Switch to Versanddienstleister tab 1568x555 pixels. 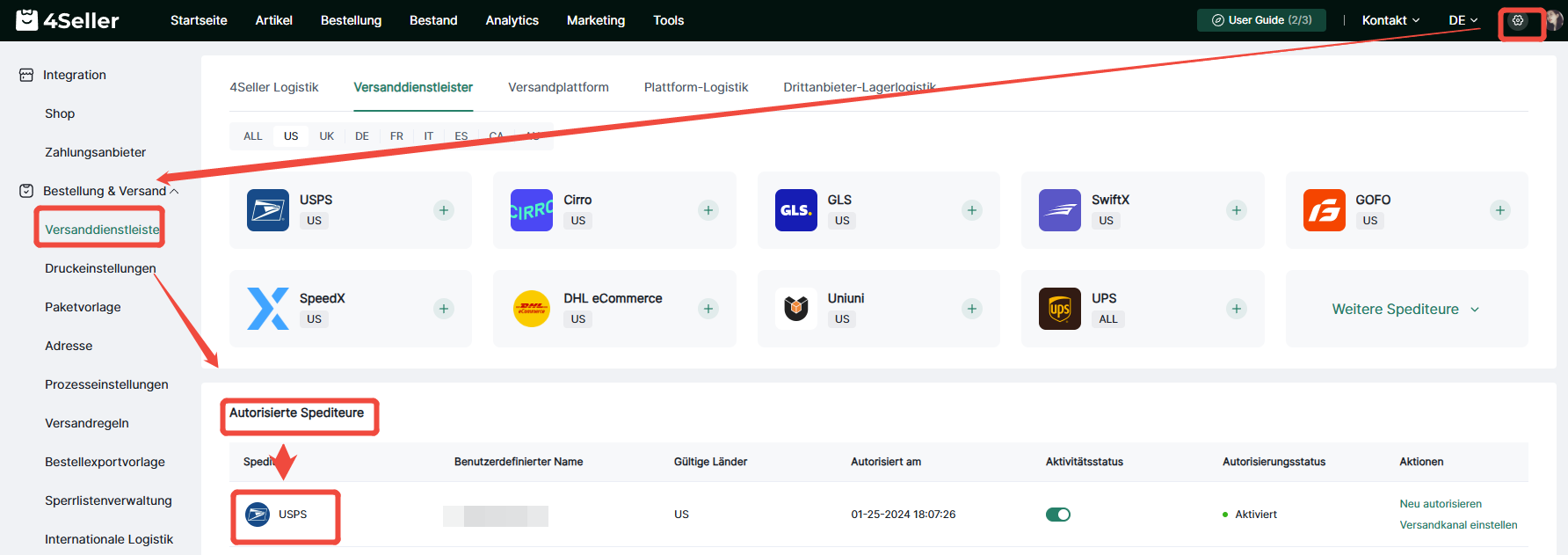tap(413, 87)
